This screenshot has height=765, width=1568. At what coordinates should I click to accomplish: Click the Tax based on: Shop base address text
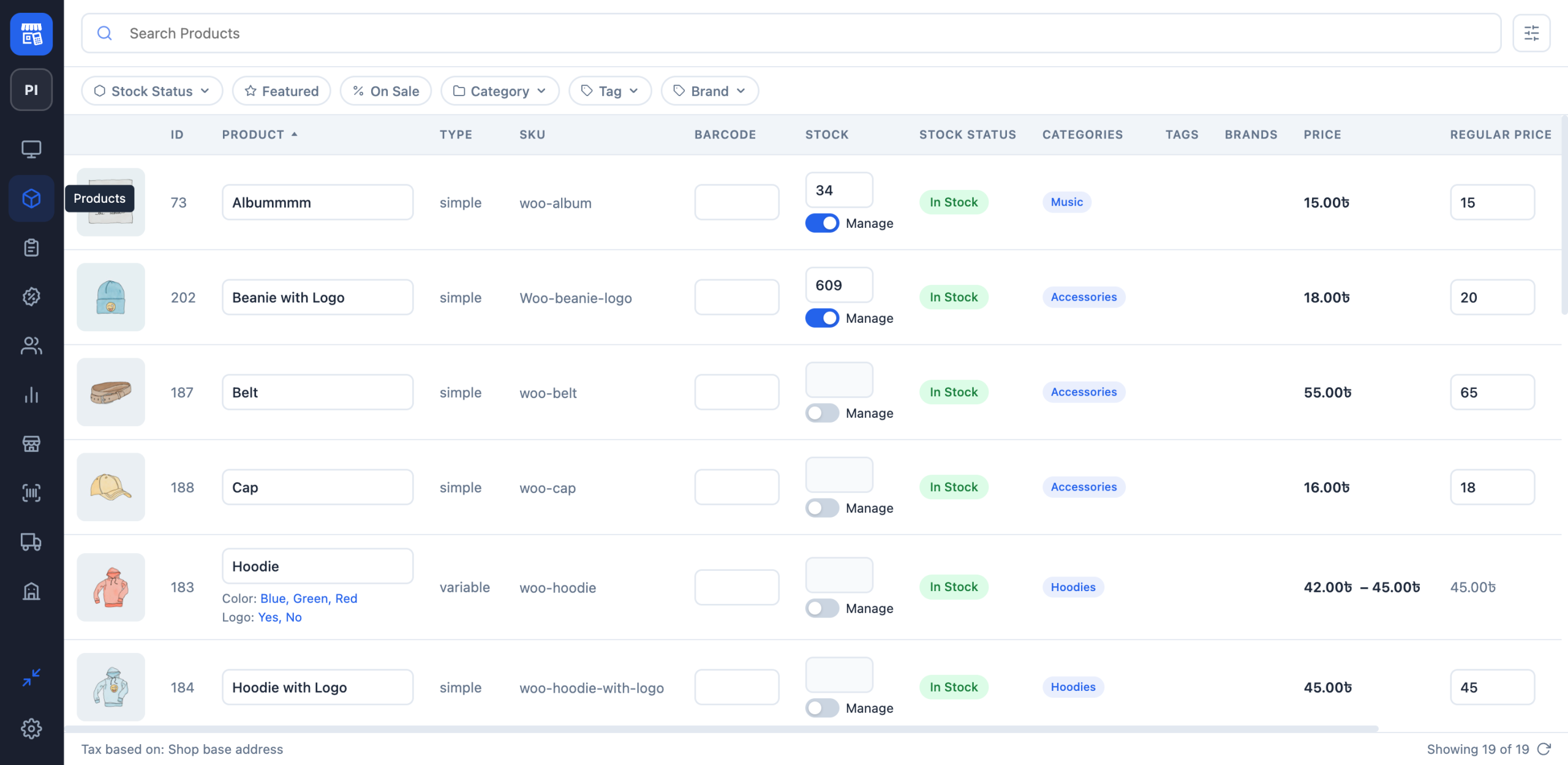click(x=182, y=749)
